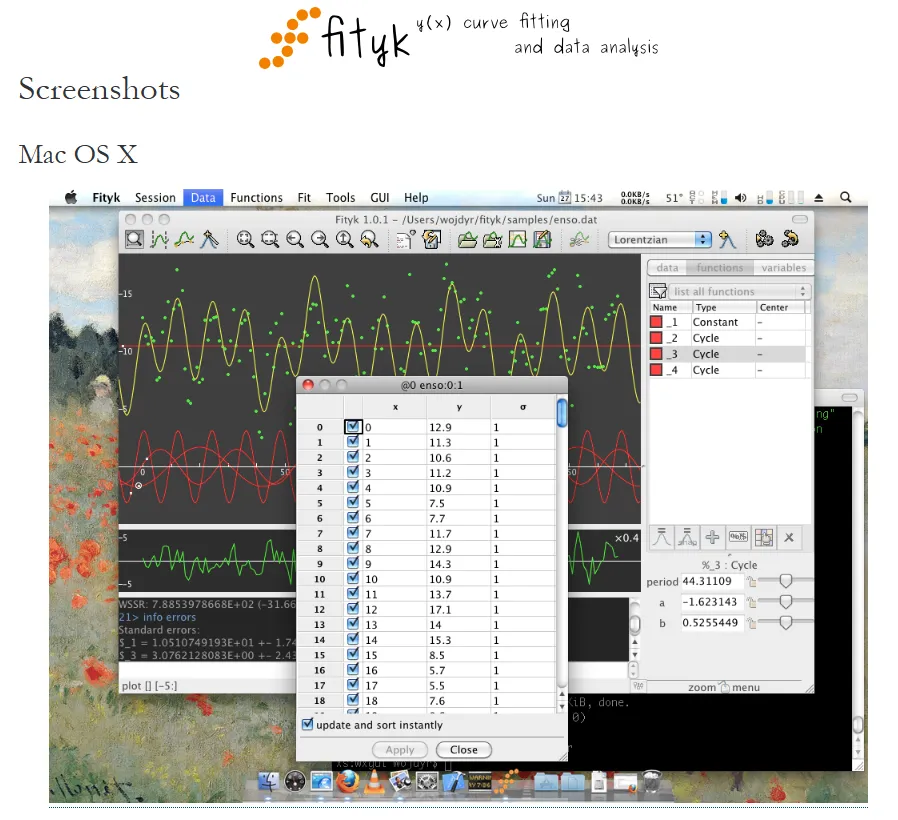Click the colored grid pointer icon
898x820 pixels.
pyautogui.click(x=763, y=537)
